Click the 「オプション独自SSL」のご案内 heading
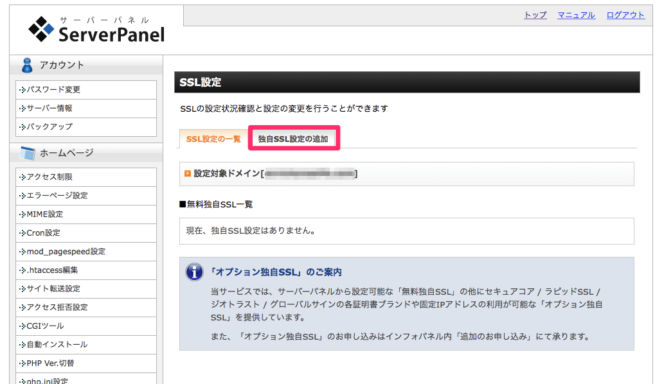This screenshot has height=384, width=664. [276, 272]
